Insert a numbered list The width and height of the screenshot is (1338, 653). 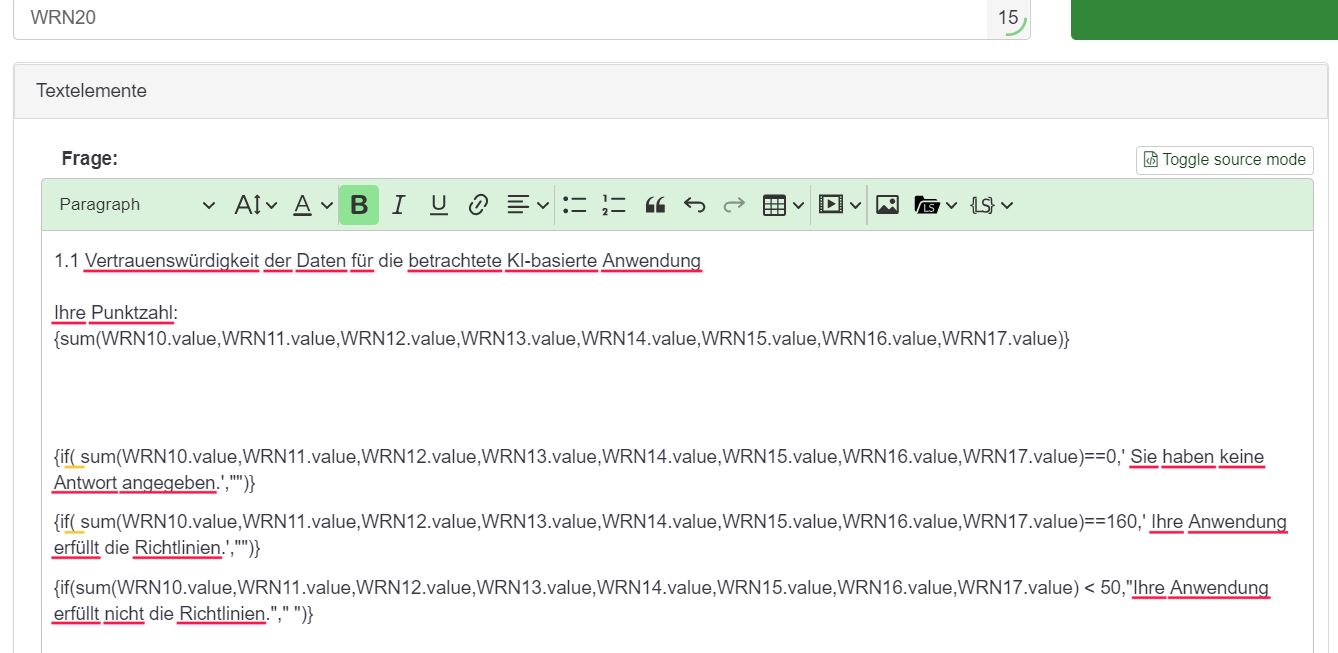614,205
